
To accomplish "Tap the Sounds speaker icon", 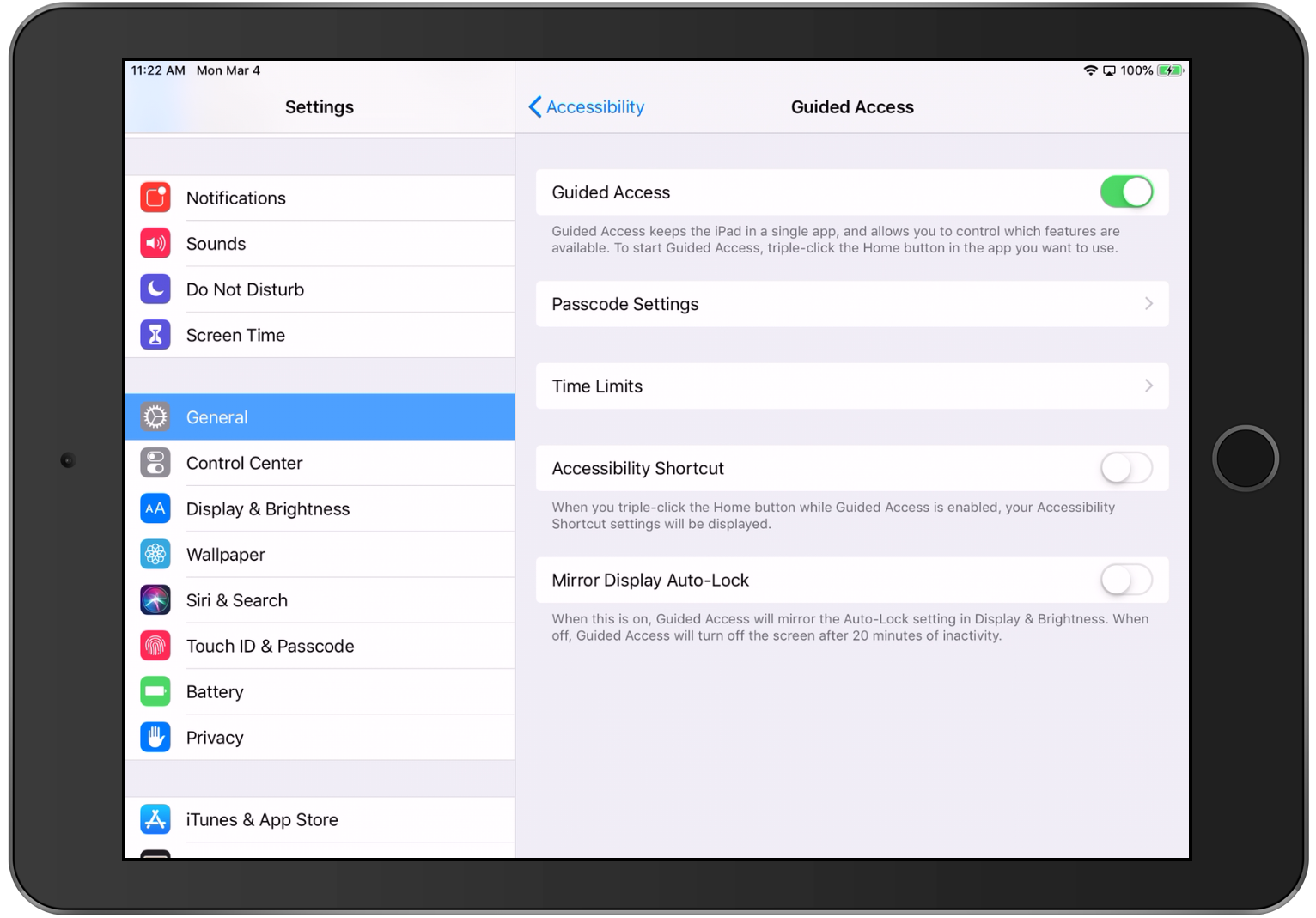I will click(155, 243).
